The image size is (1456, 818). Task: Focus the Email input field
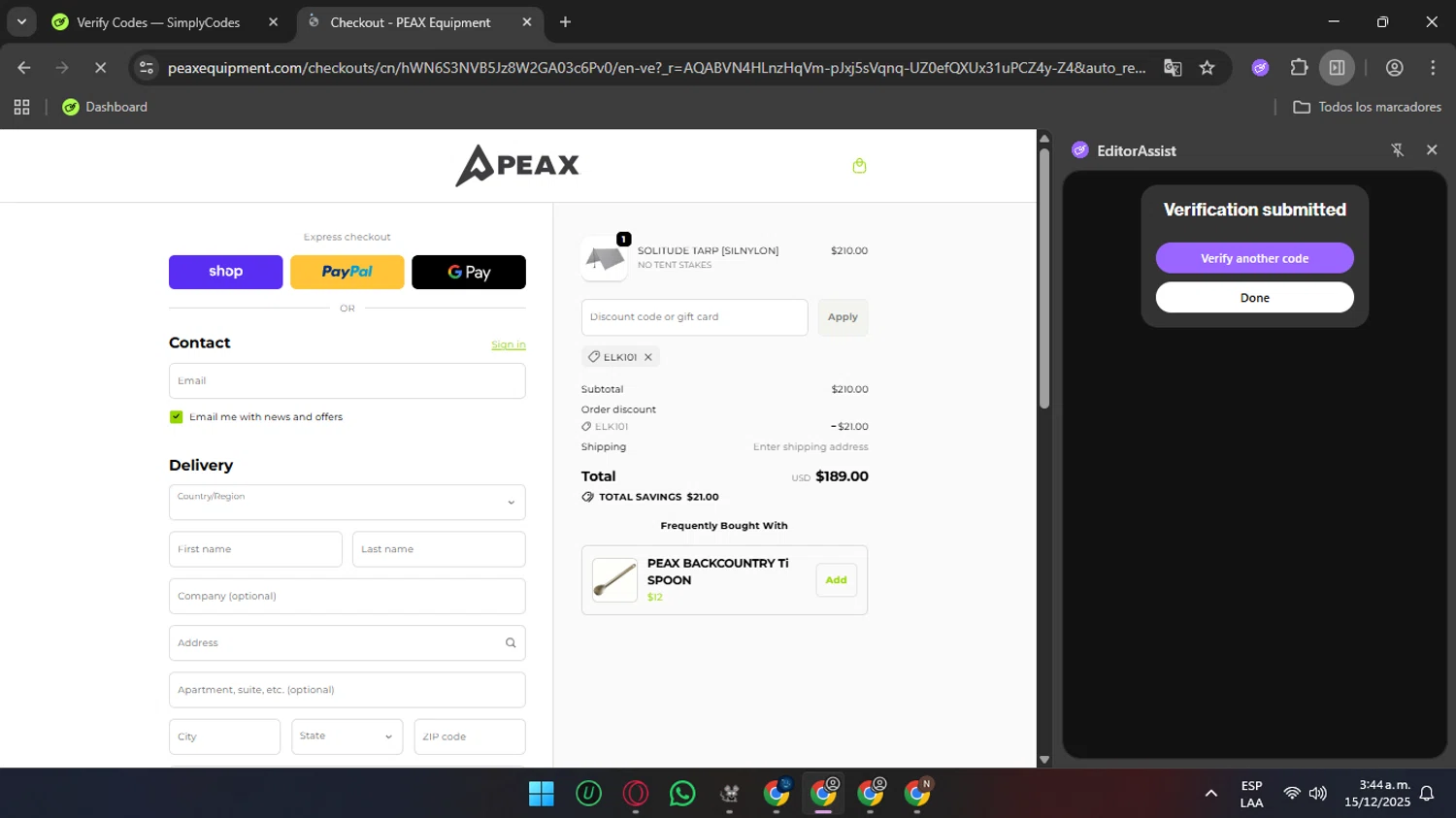(347, 380)
